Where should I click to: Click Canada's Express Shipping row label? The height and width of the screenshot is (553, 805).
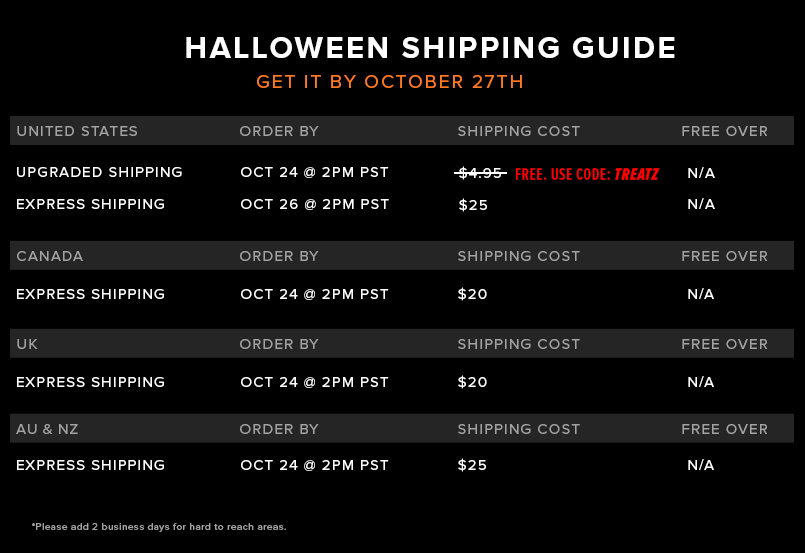[90, 294]
